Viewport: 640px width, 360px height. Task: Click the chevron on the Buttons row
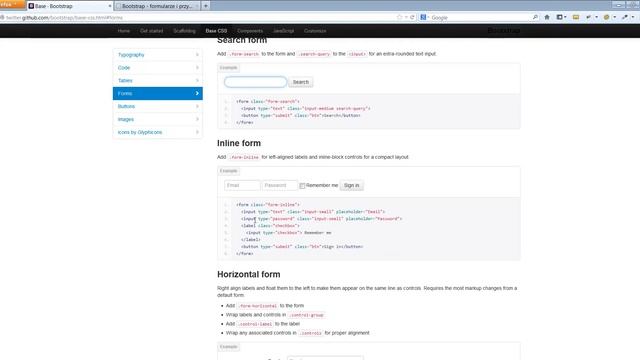(x=197, y=106)
